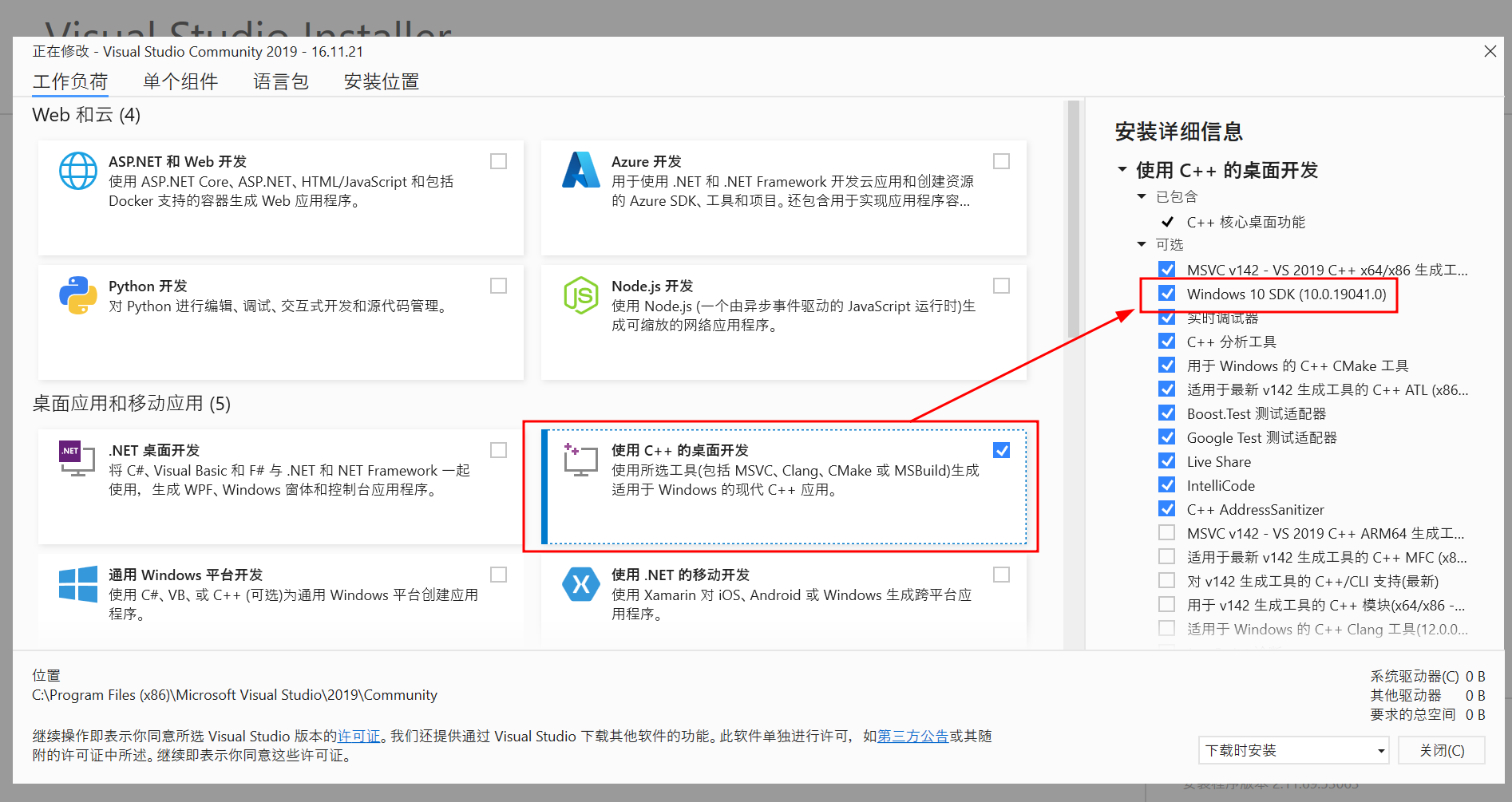Click the Azure development logo icon

click(581, 170)
